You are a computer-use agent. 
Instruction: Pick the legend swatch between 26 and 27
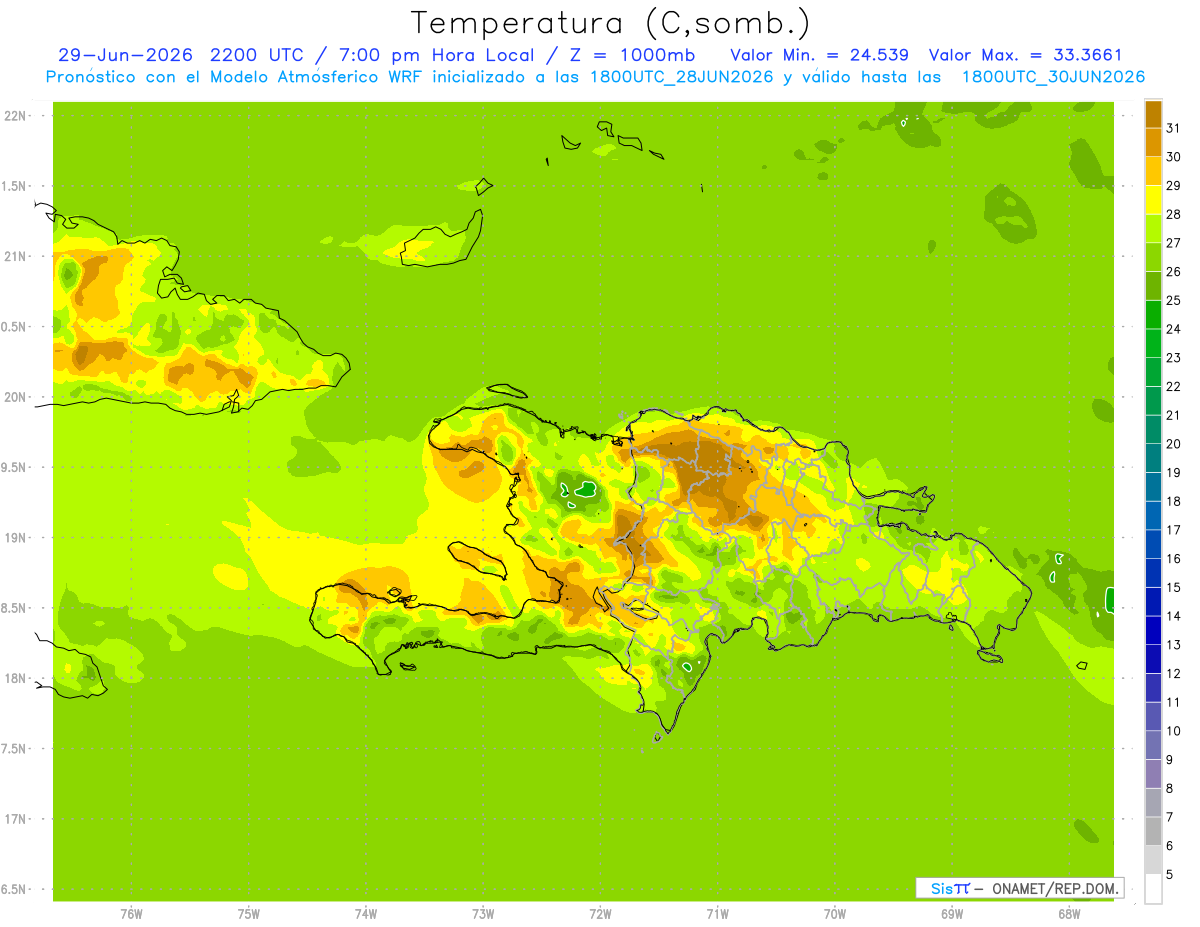(x=1153, y=257)
